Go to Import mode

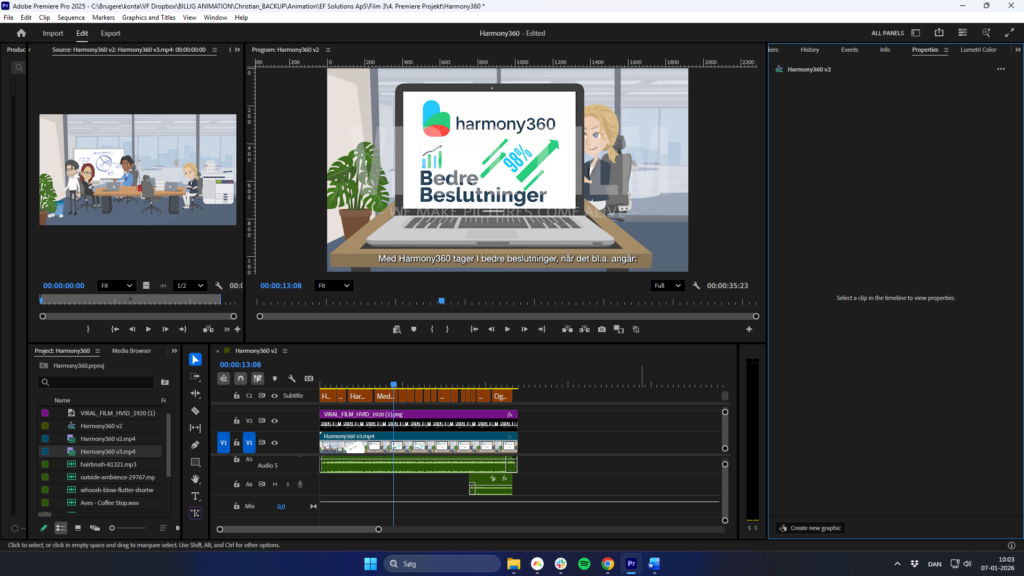[53, 33]
